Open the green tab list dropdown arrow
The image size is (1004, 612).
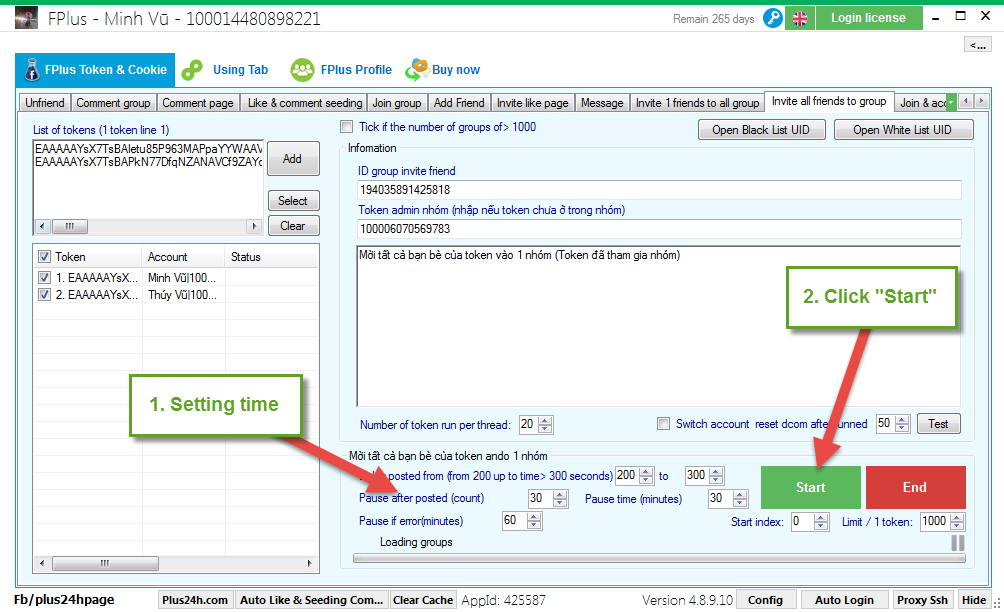950,102
